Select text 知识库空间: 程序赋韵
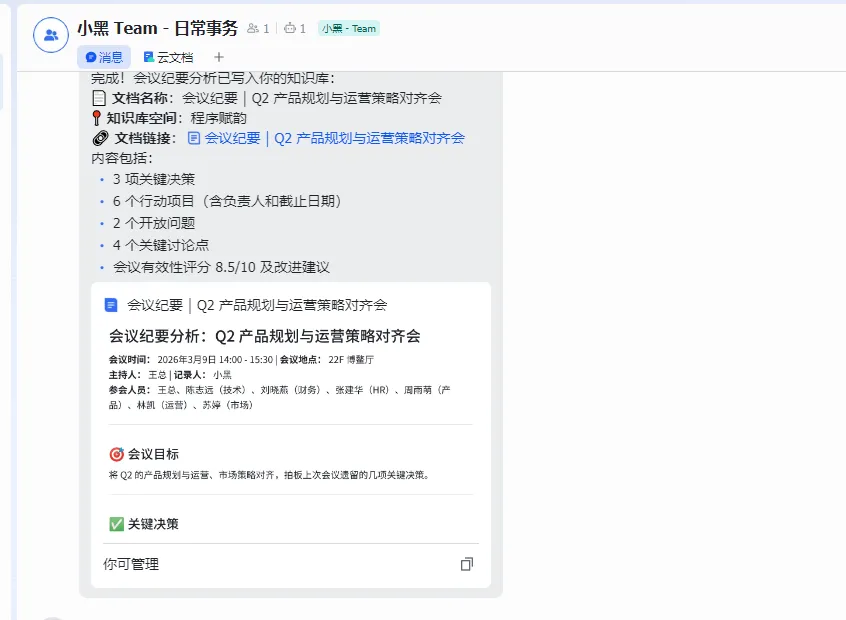Viewport: 846px width, 620px height. [169, 118]
